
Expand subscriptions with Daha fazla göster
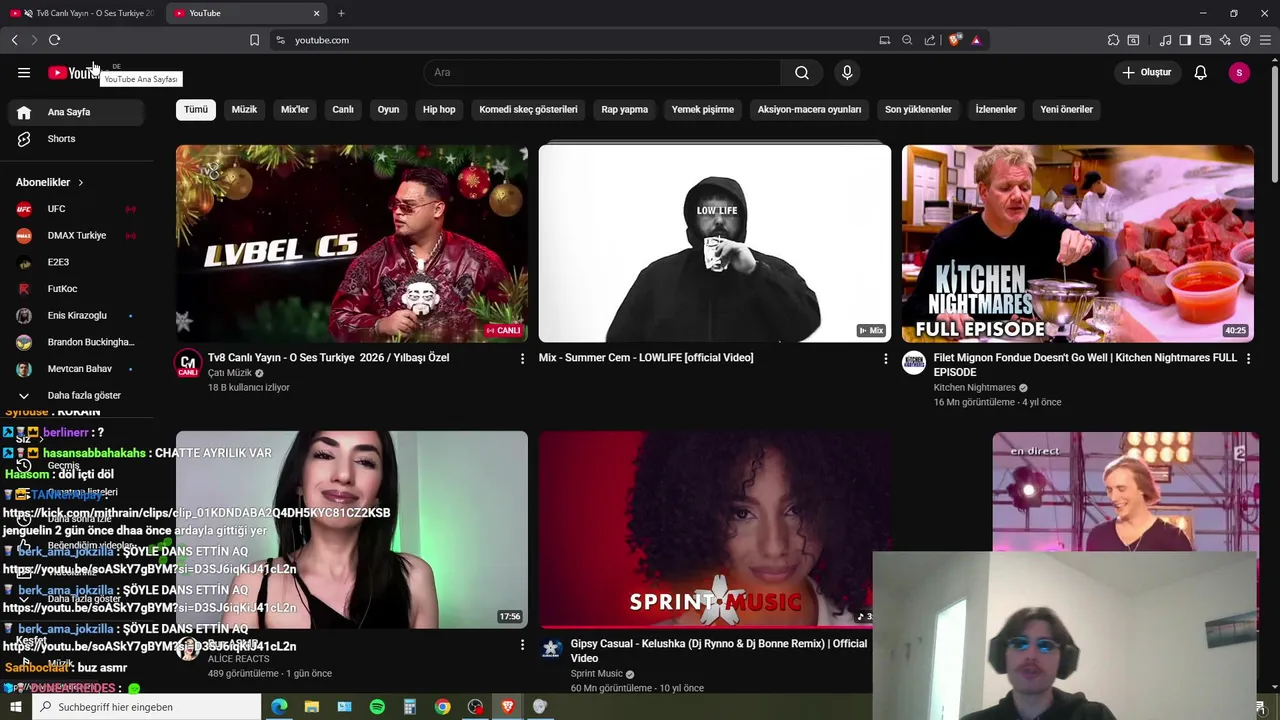tap(76, 395)
